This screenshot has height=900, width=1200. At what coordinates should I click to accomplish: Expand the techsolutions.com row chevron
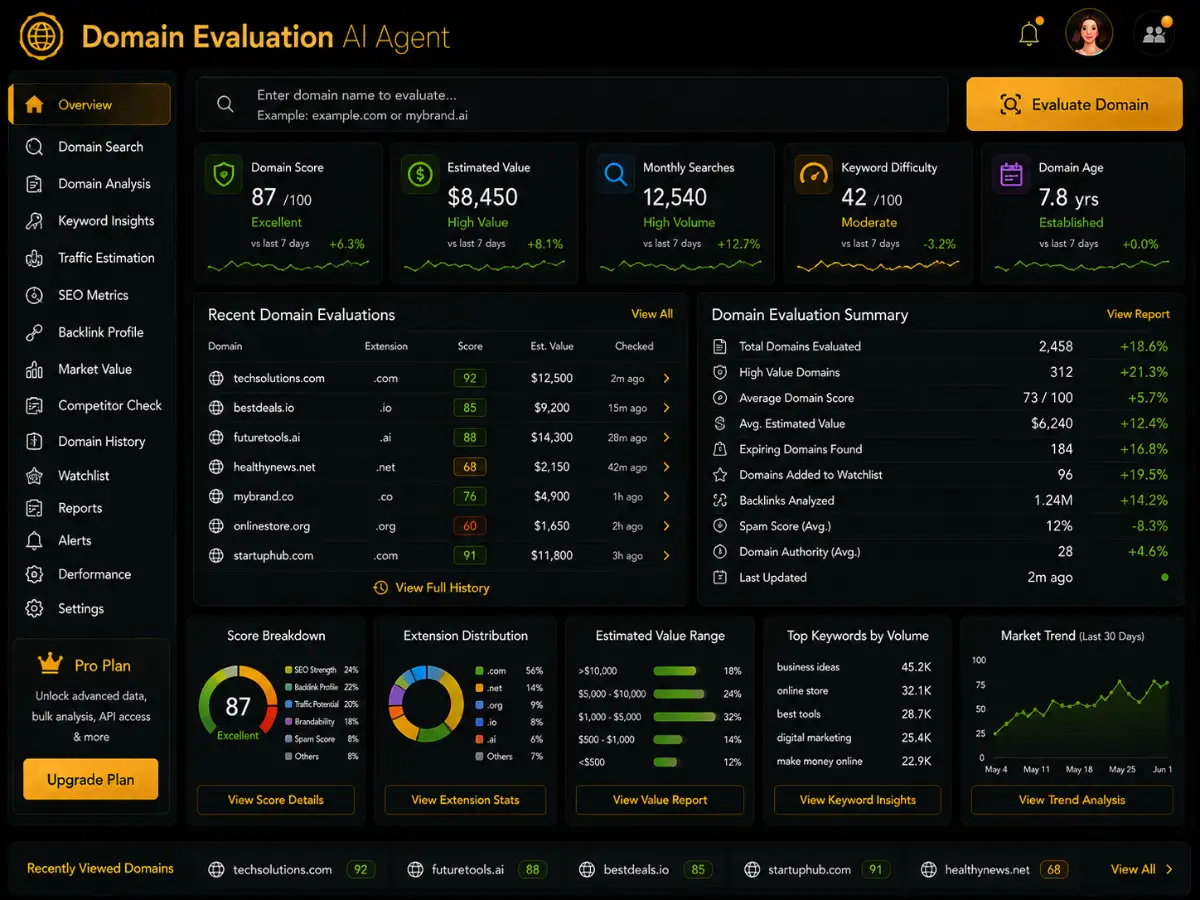click(x=667, y=379)
